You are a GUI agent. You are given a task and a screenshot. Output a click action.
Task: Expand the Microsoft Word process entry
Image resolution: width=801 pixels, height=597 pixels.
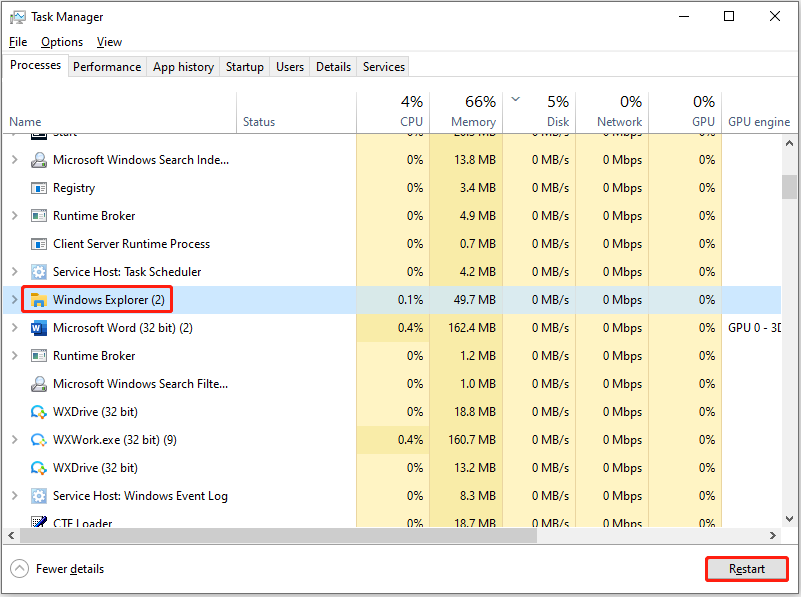[x=16, y=327]
